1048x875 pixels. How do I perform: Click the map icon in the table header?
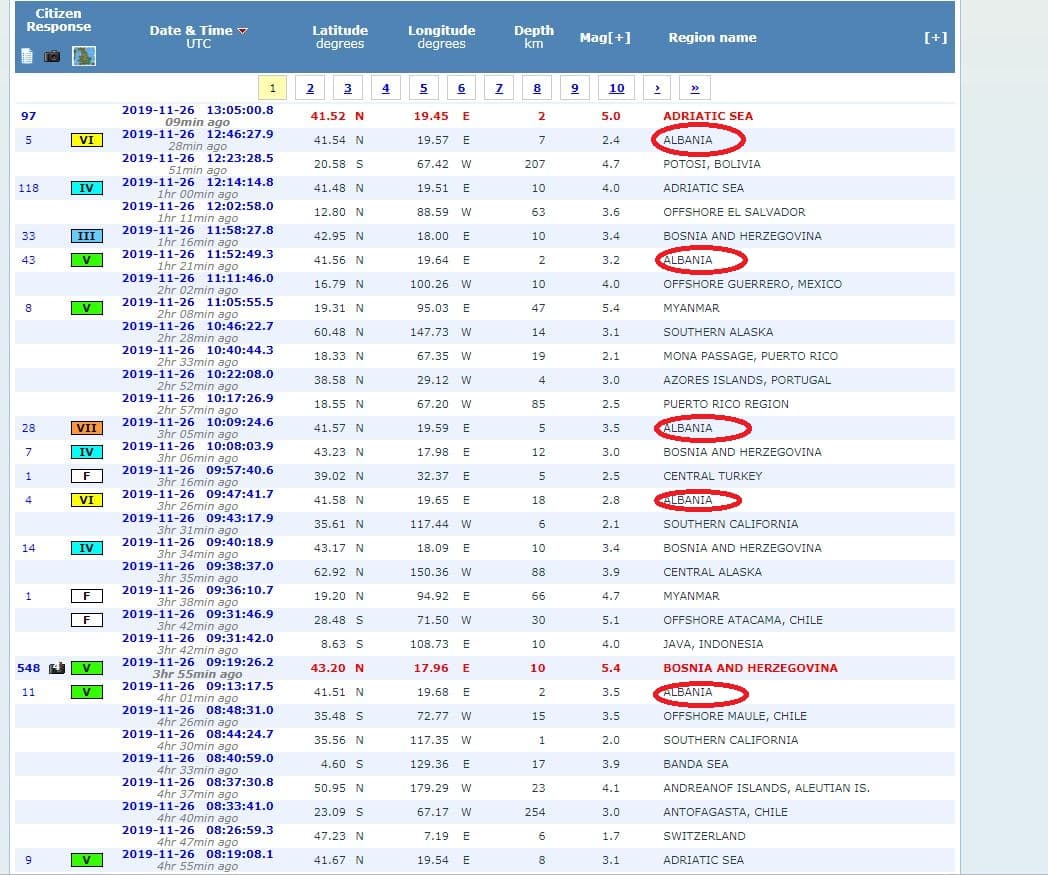[x=84, y=56]
